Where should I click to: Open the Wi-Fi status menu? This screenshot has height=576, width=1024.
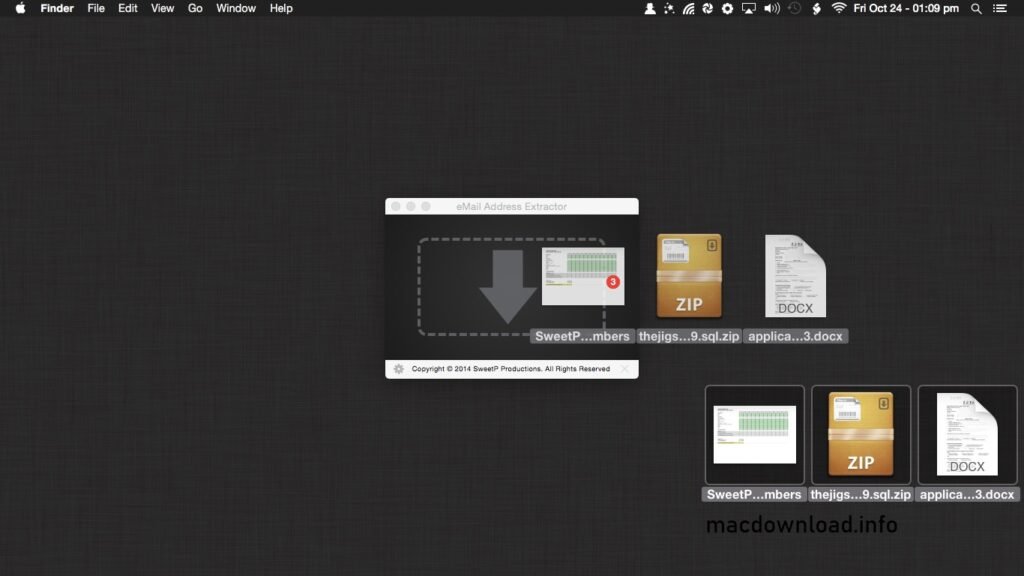click(x=839, y=9)
